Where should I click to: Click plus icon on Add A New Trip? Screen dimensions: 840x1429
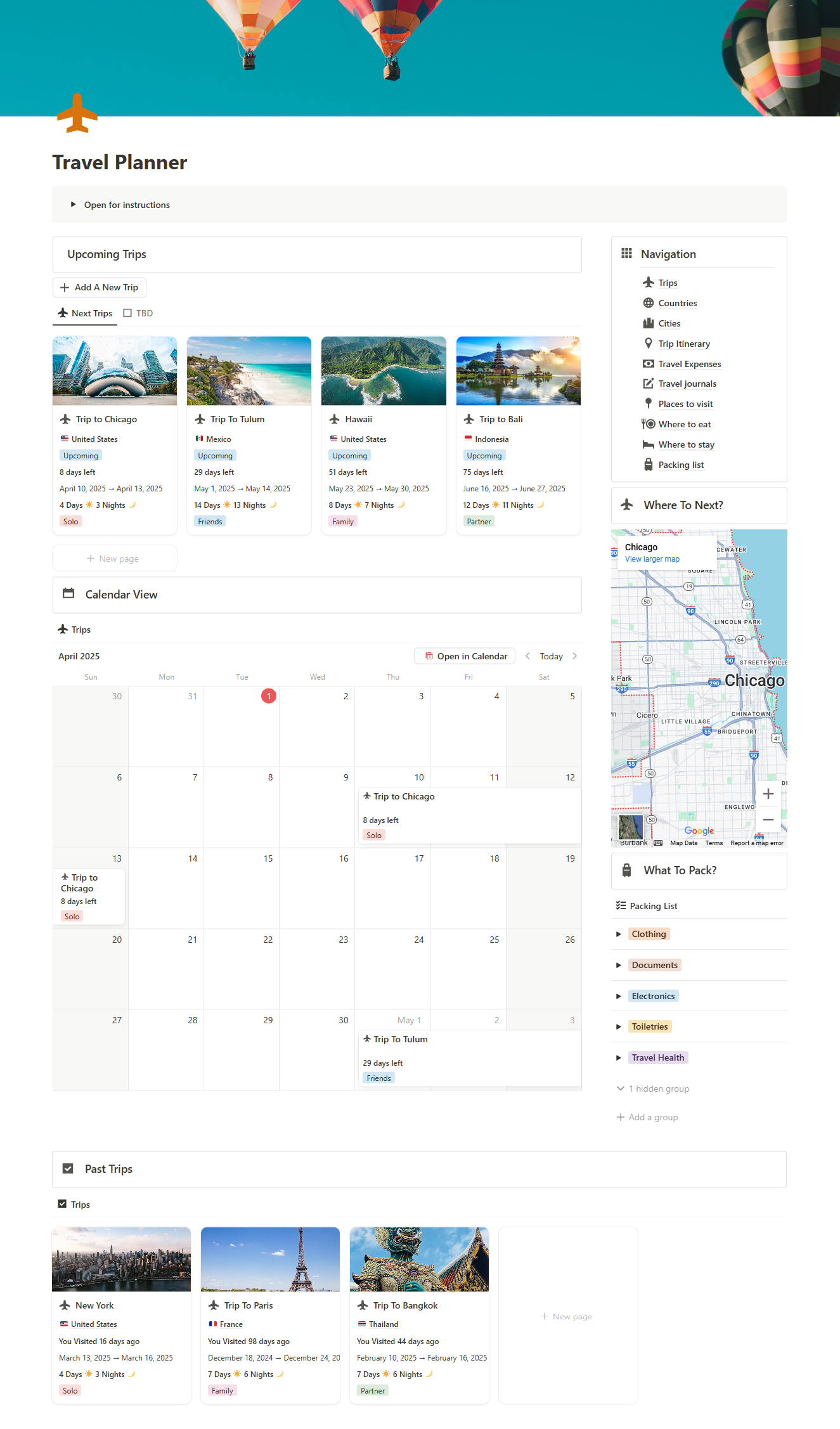point(65,287)
